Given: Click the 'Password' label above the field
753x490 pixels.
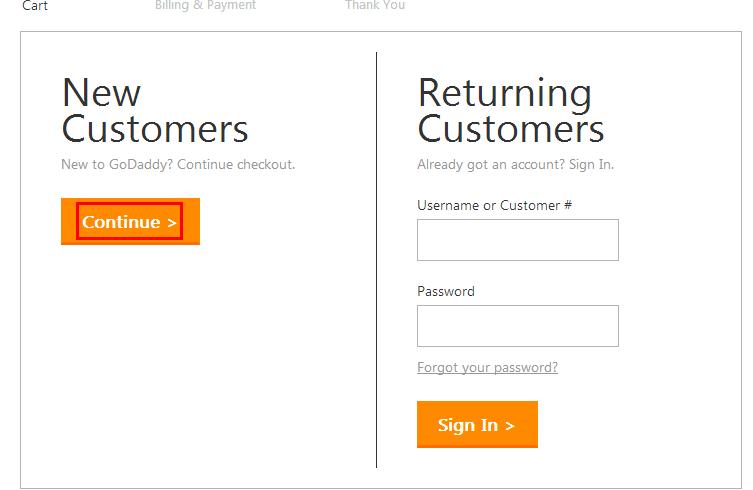Looking at the screenshot, I should pyautogui.click(x=445, y=291).
